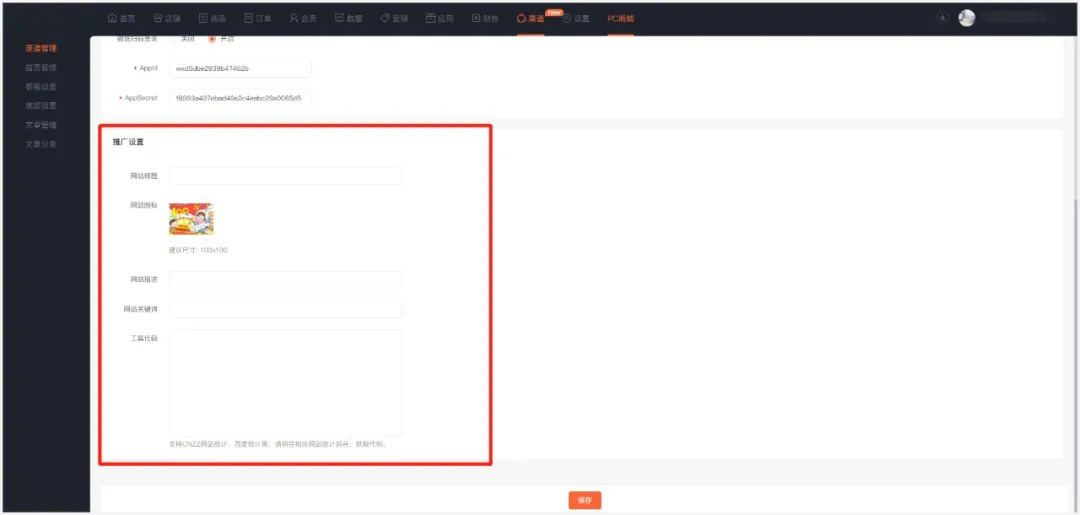
Task: Select the 开启 radio option
Action: pos(211,39)
